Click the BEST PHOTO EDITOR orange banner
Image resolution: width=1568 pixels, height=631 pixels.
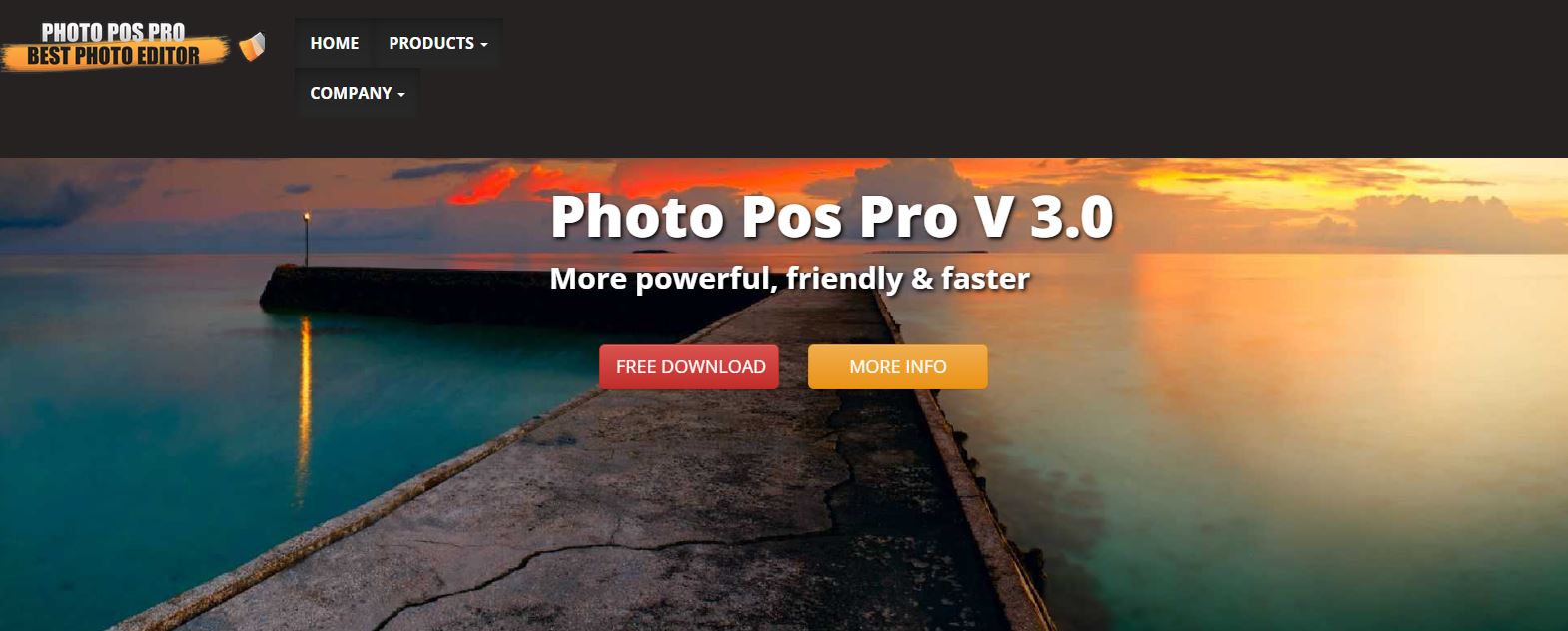pos(113,56)
